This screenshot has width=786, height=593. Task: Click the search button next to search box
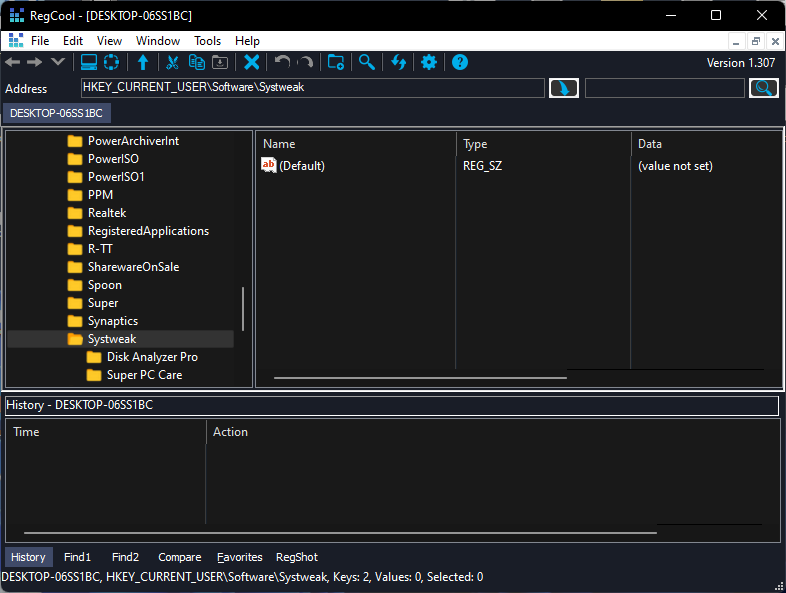point(763,88)
